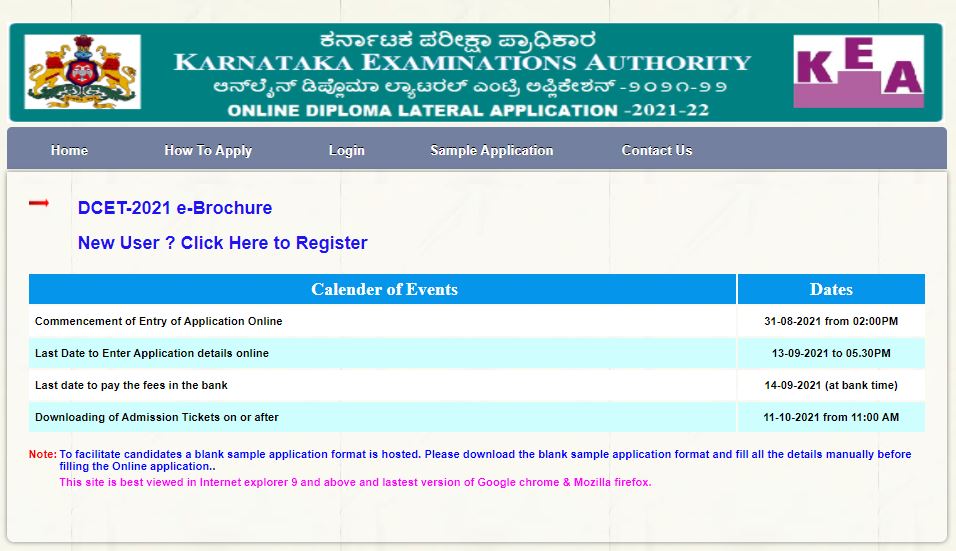The width and height of the screenshot is (956, 551).
Task: Click the 13-09-2021 to 05.30PM date cell
Action: tap(831, 353)
